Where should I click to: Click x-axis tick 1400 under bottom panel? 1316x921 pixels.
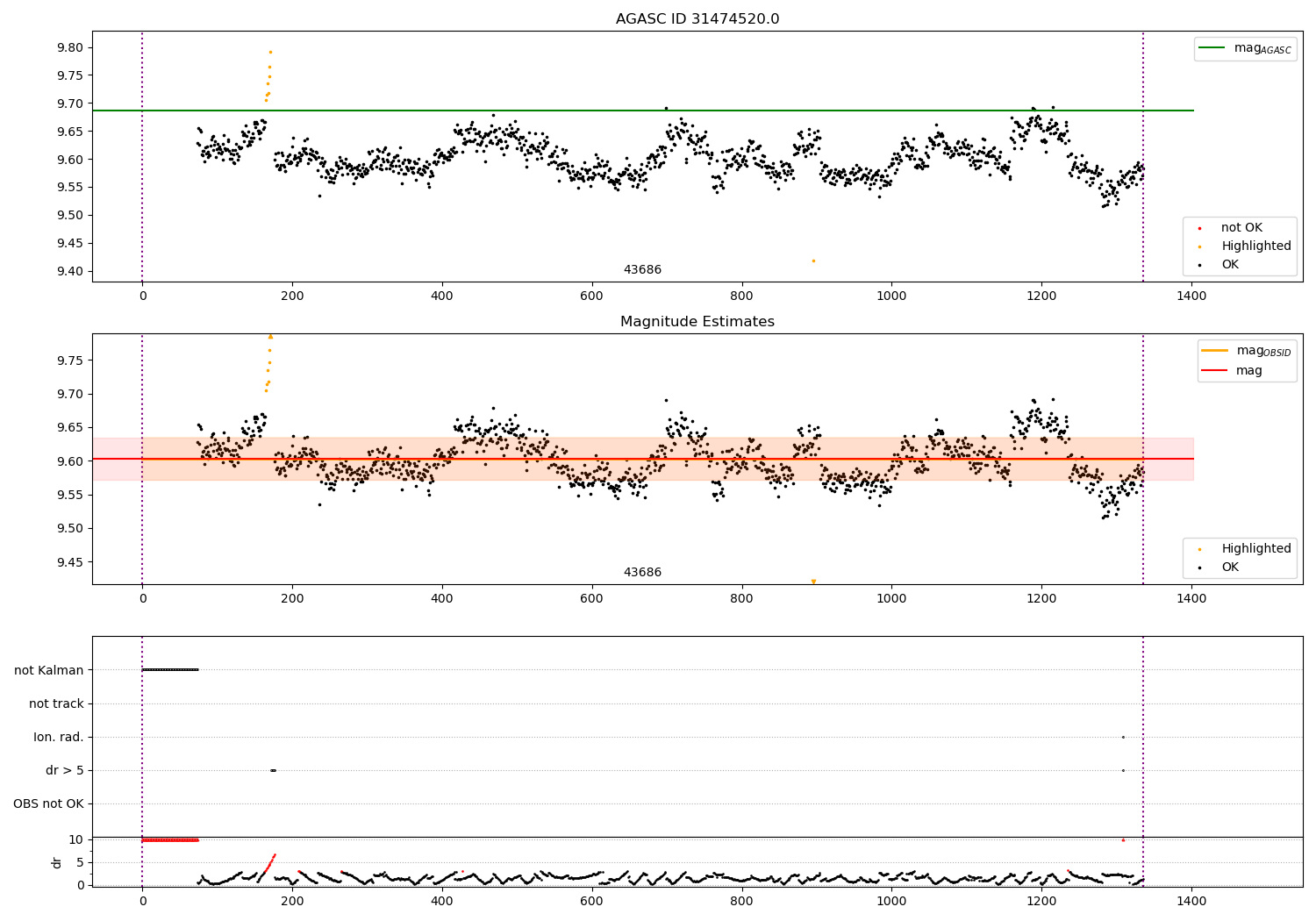tap(1191, 900)
